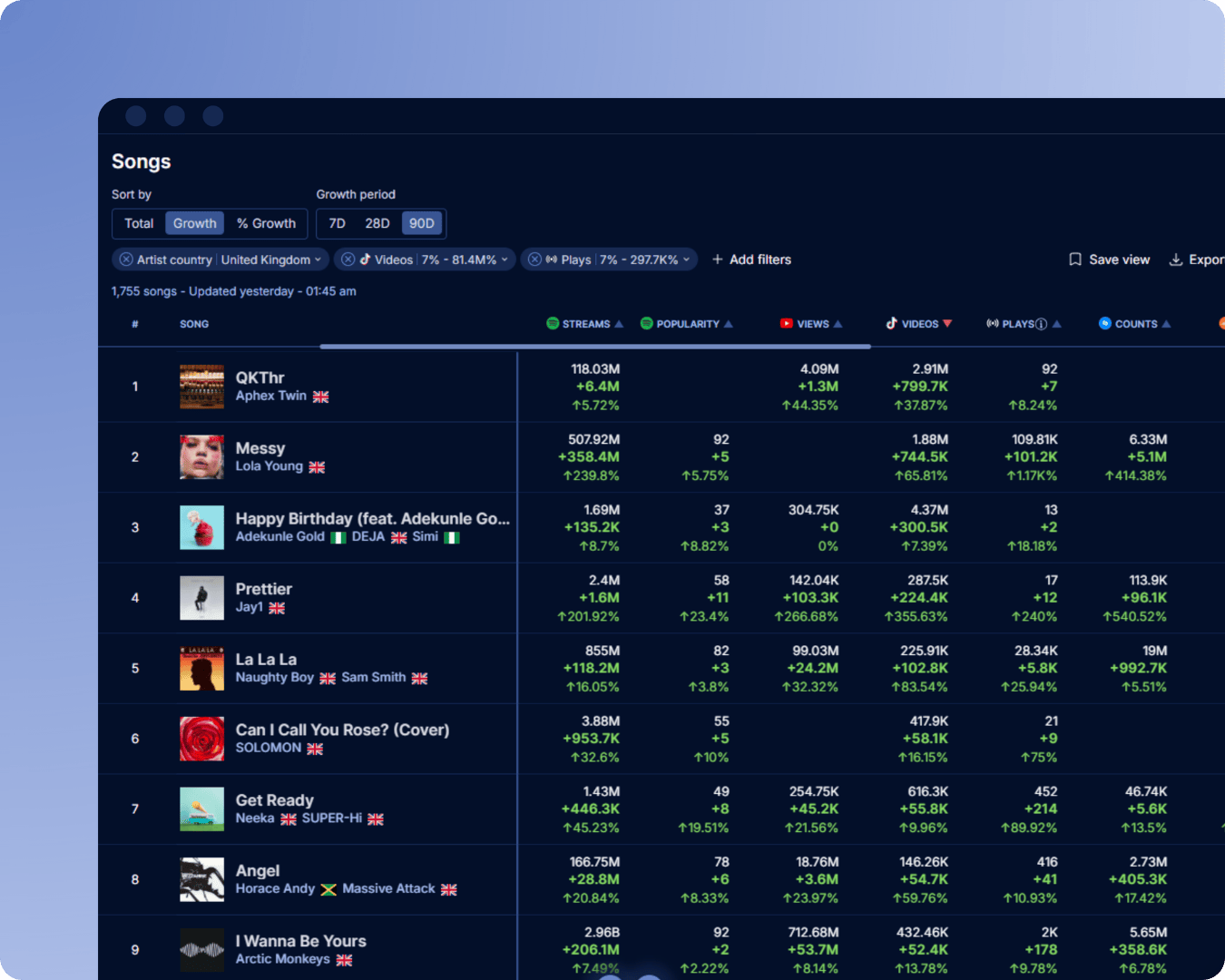Screen dimensions: 1225x980
Task: Expand the Plays 7% - 297.7K% filter chevron
Action: click(687, 260)
